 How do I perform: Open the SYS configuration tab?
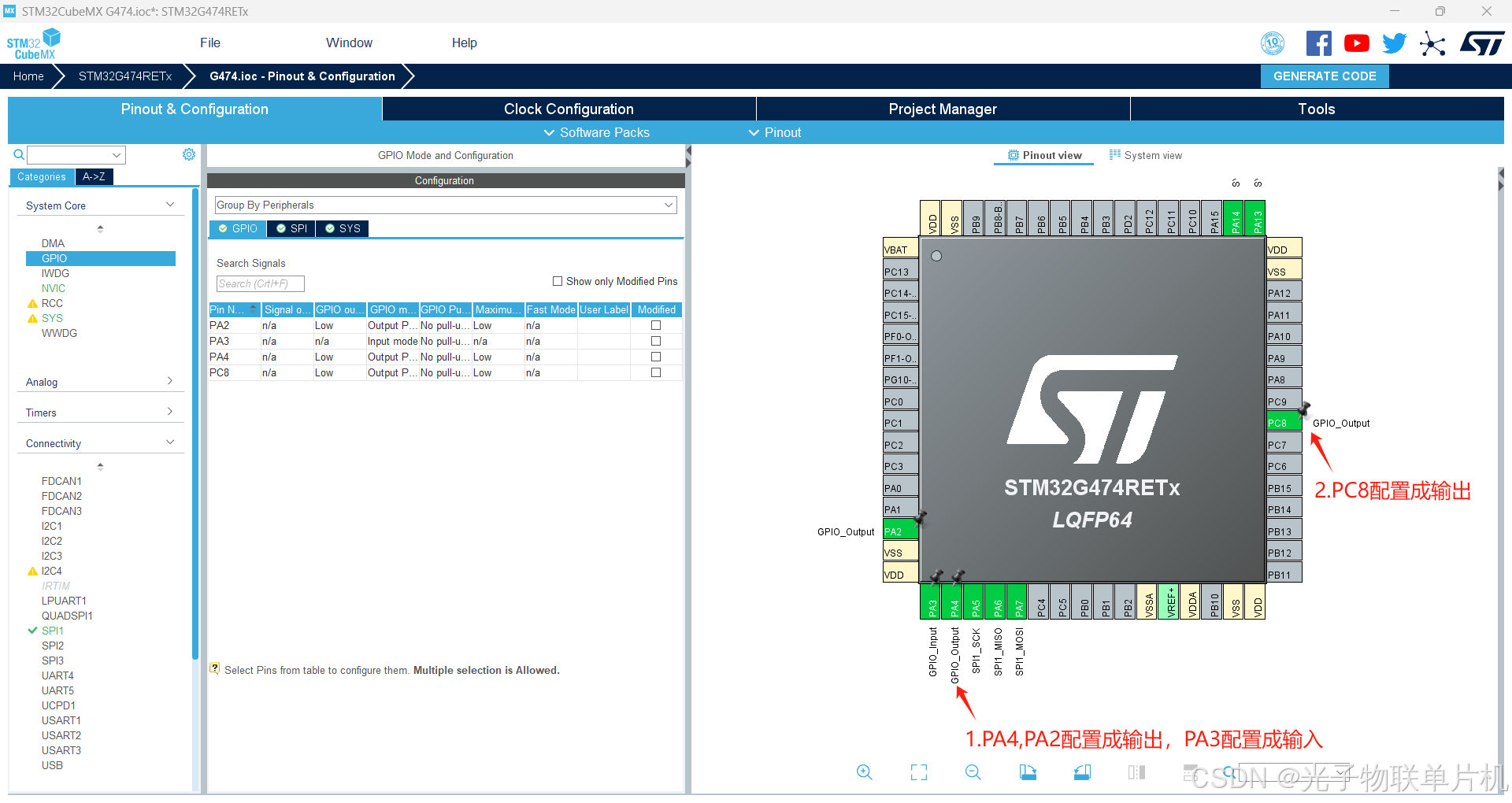click(x=343, y=228)
